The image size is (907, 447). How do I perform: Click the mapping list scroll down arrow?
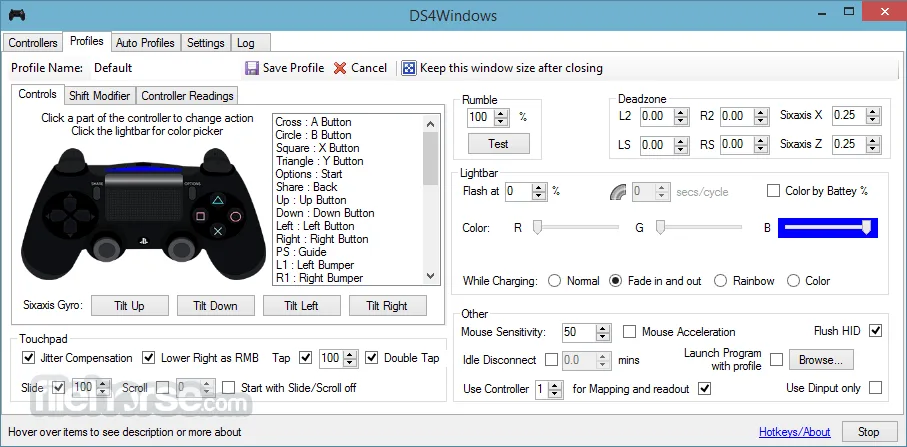[x=430, y=276]
